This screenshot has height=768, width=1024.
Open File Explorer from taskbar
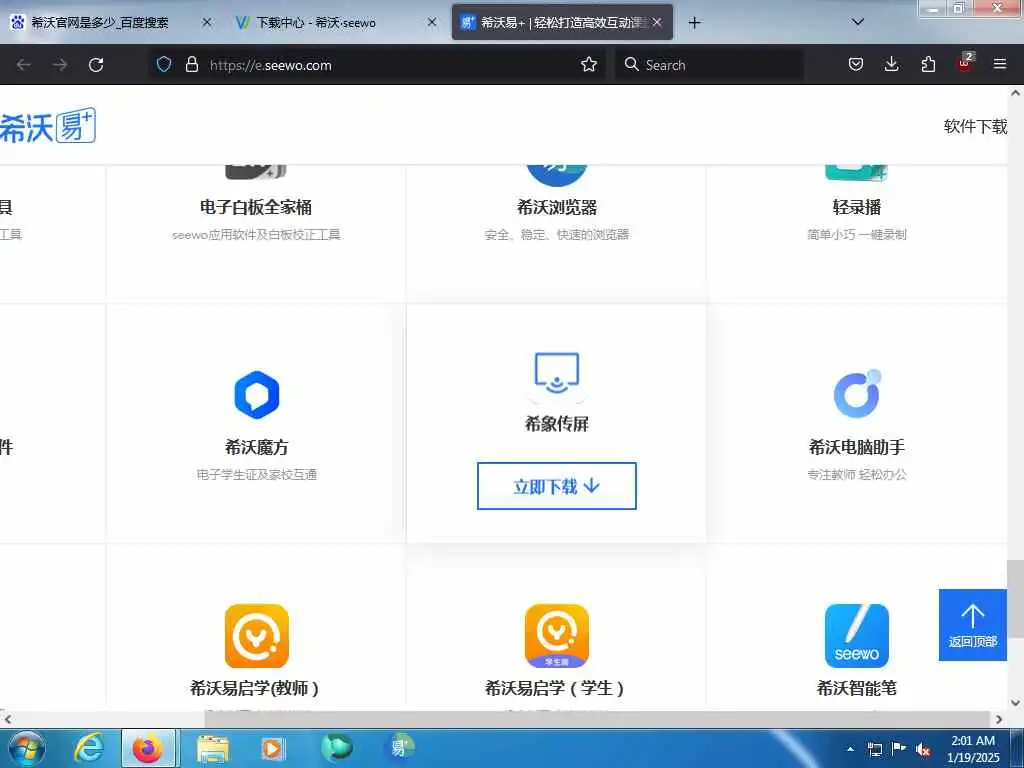212,748
